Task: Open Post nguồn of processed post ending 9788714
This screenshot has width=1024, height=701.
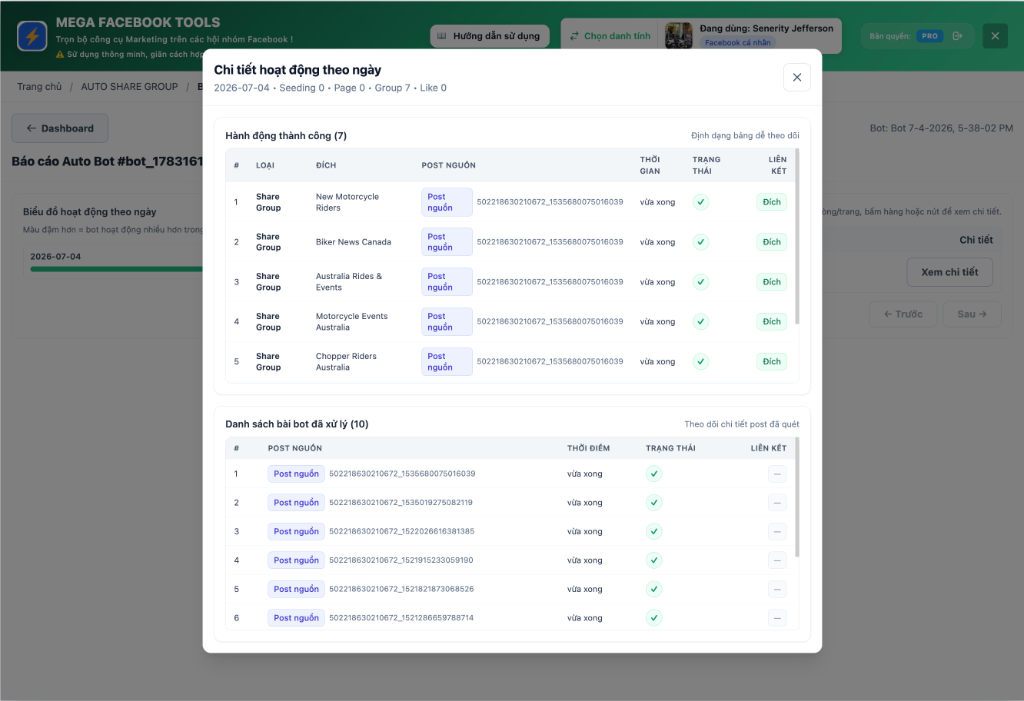Action: [296, 617]
